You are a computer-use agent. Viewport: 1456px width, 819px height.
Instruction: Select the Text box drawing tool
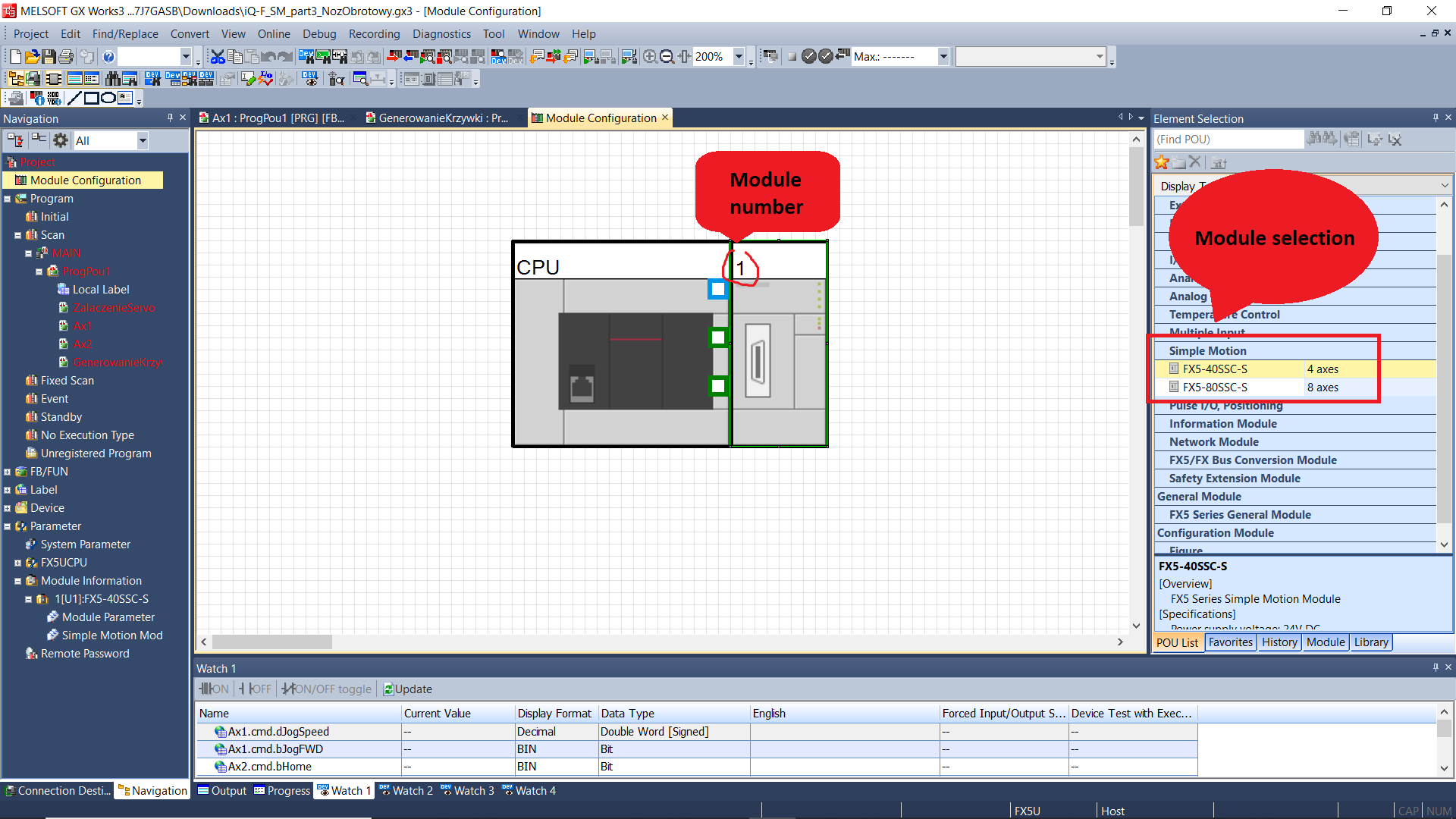click(x=125, y=98)
